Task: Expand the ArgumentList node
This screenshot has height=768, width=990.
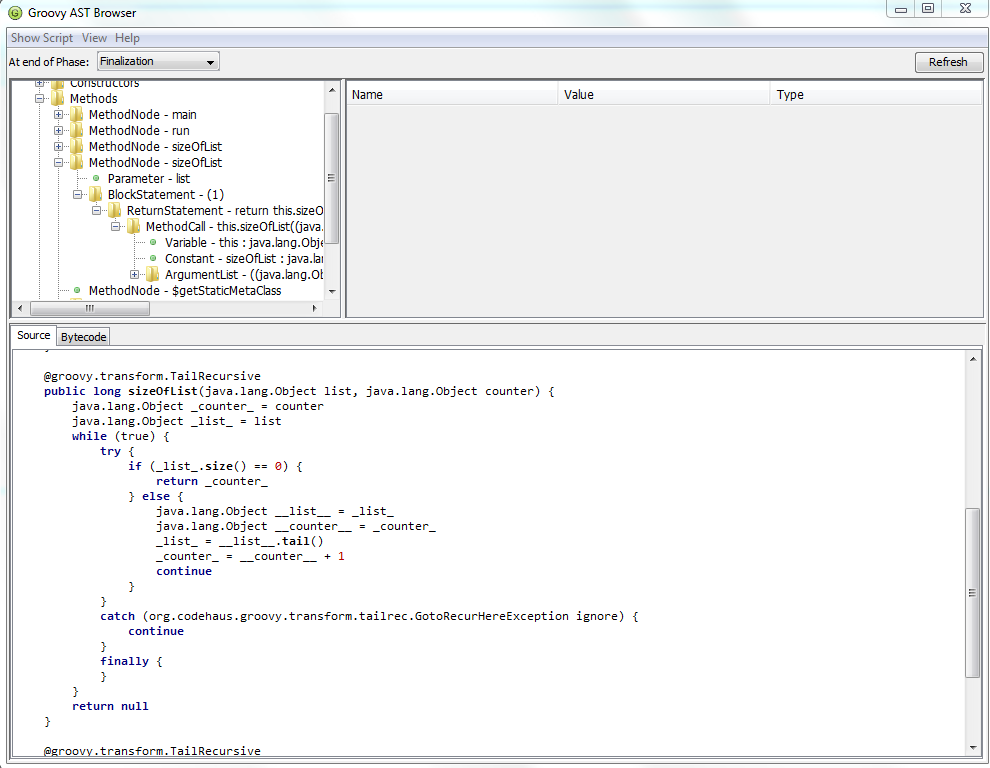Action: (x=135, y=275)
